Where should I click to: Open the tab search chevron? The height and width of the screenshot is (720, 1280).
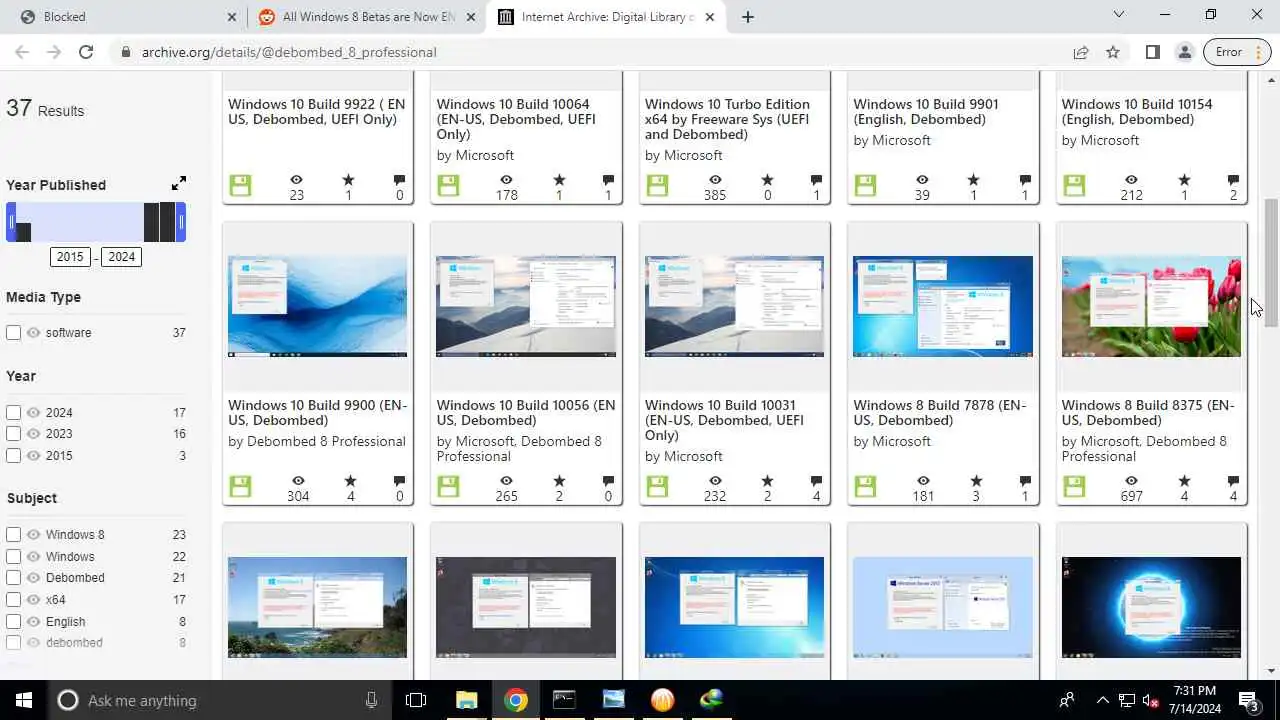click(x=1119, y=14)
